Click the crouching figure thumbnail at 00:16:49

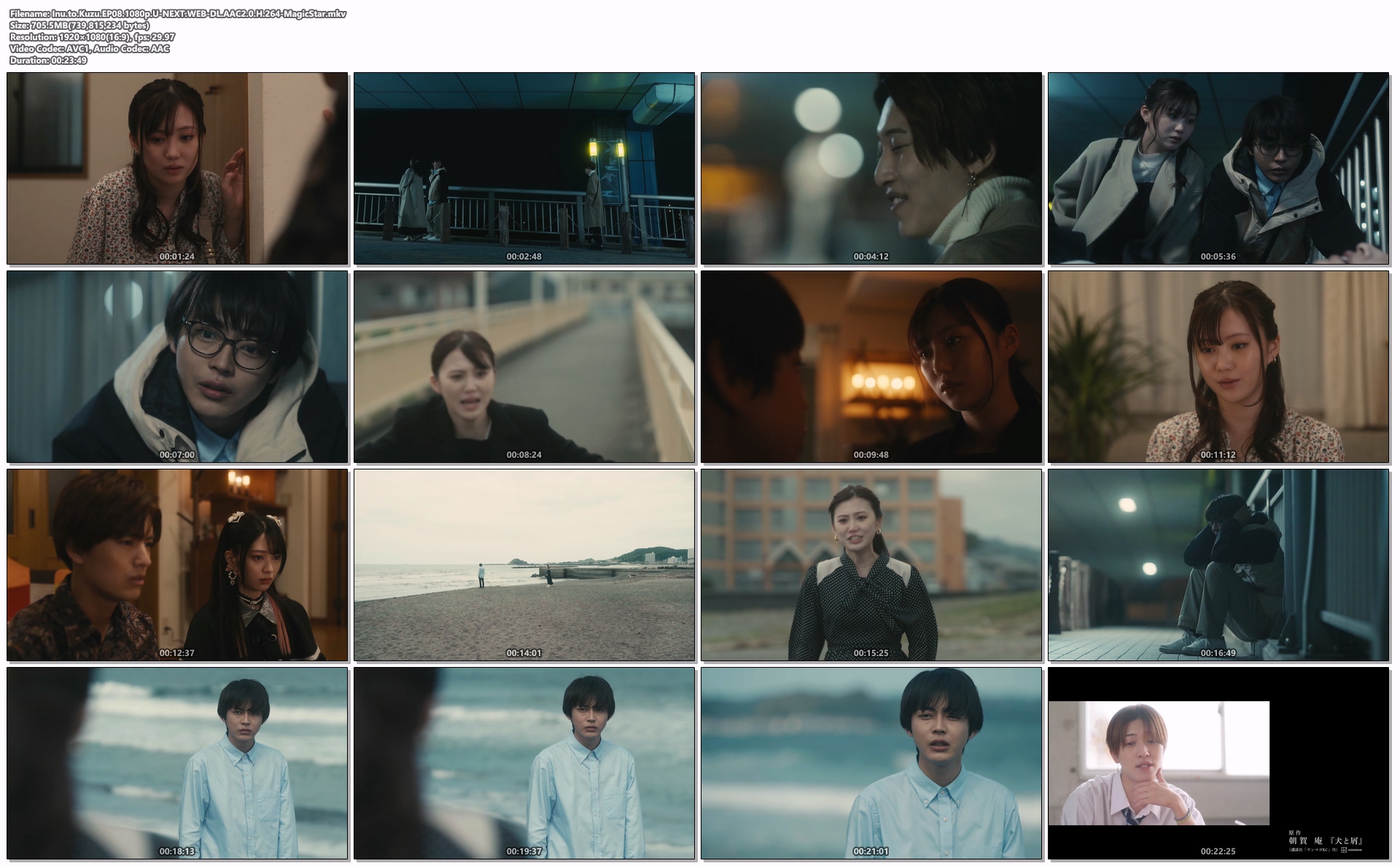tap(1218, 565)
